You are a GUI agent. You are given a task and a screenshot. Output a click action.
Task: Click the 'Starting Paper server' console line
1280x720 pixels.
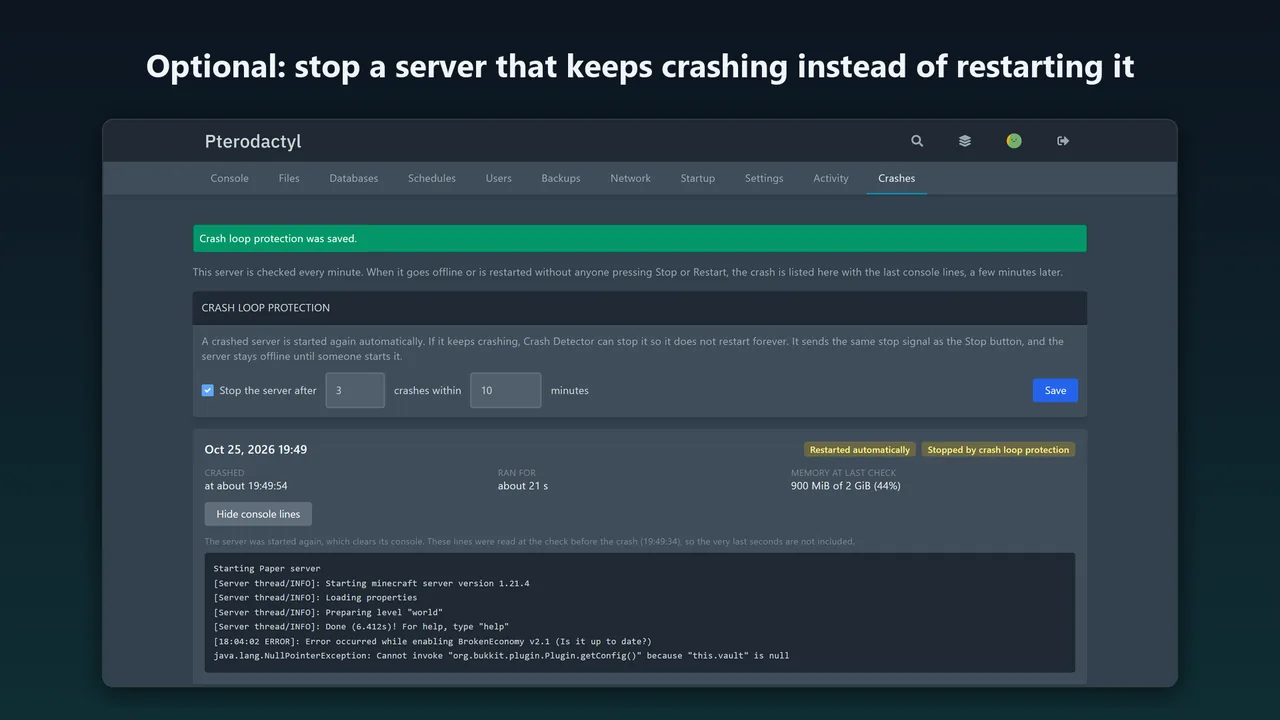click(267, 568)
